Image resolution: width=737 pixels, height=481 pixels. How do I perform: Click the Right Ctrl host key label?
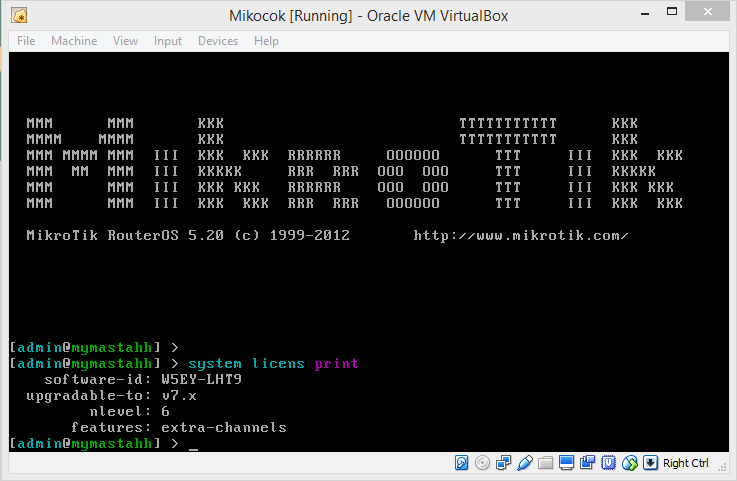686,463
